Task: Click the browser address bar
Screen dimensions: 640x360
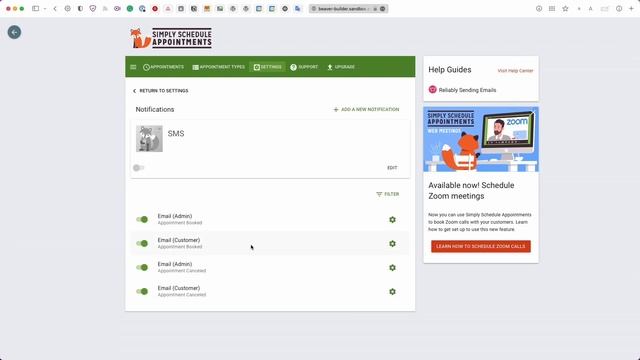Action: (348, 9)
